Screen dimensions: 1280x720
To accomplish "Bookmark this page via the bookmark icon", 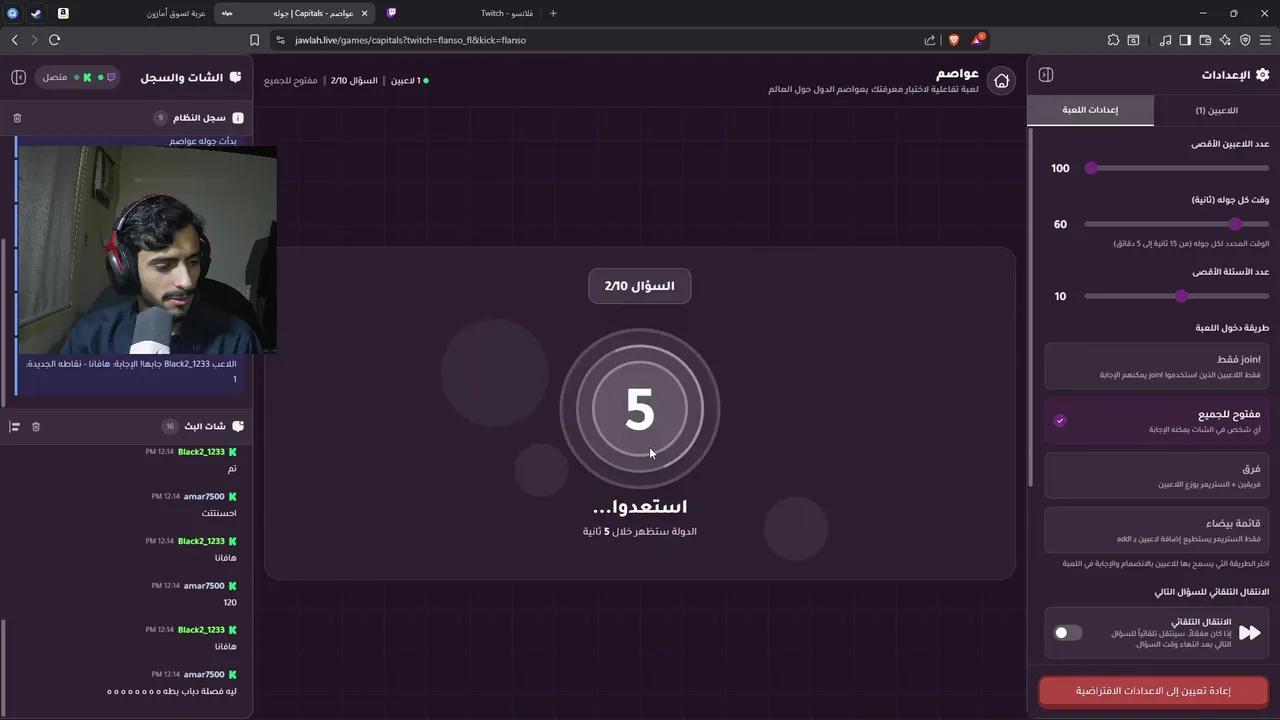I will (x=254, y=40).
